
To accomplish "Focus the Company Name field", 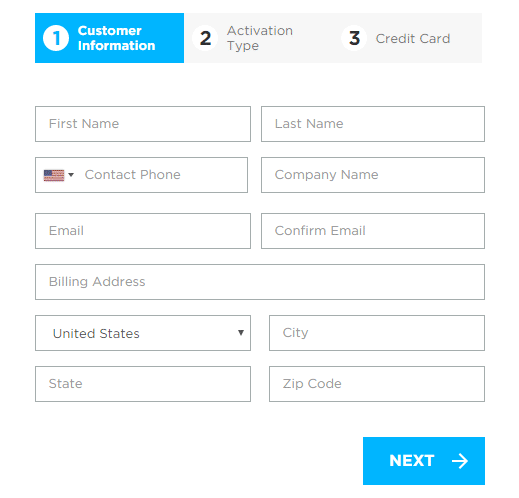I will coord(373,175).
